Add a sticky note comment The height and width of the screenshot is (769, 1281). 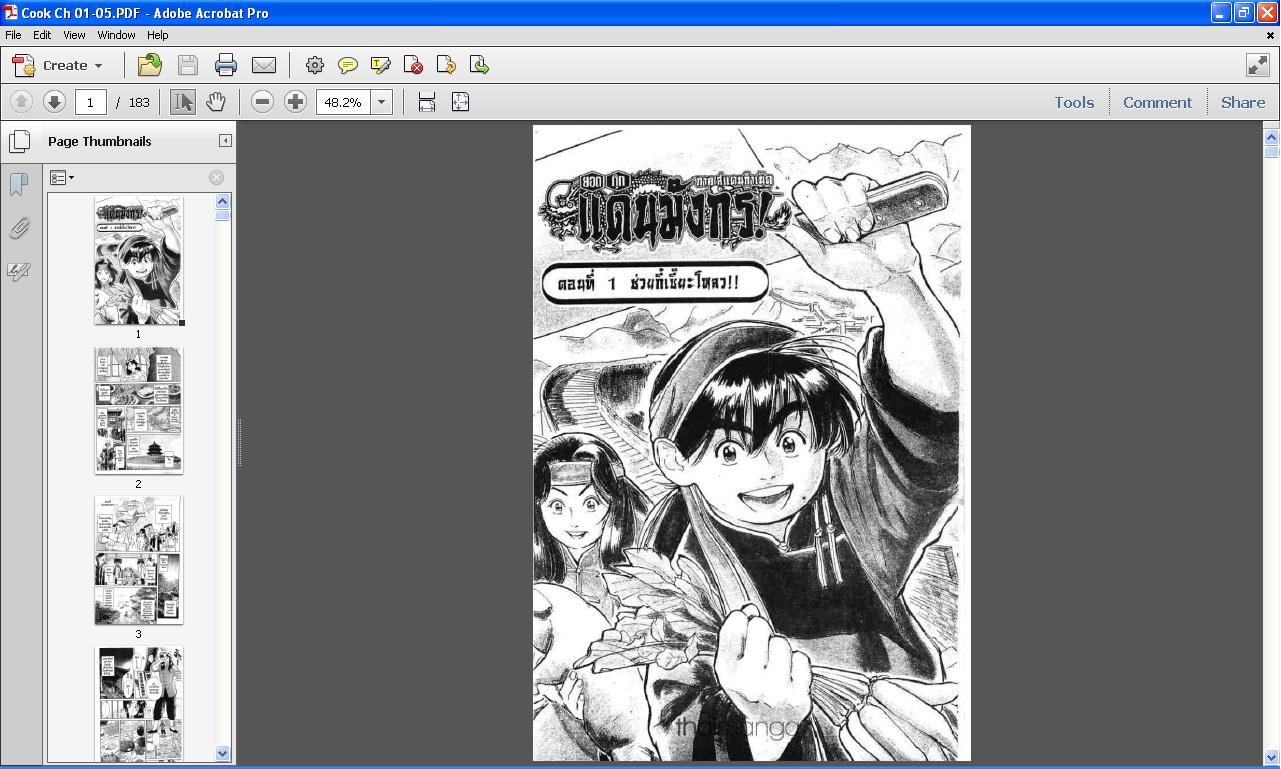click(x=348, y=65)
